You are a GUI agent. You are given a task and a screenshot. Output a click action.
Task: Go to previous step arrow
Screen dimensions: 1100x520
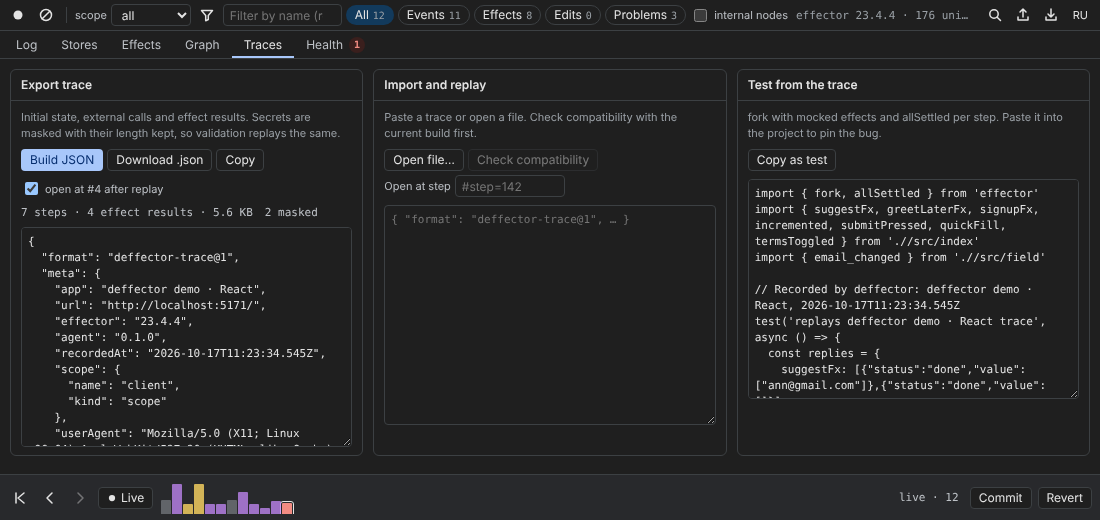(x=50, y=498)
